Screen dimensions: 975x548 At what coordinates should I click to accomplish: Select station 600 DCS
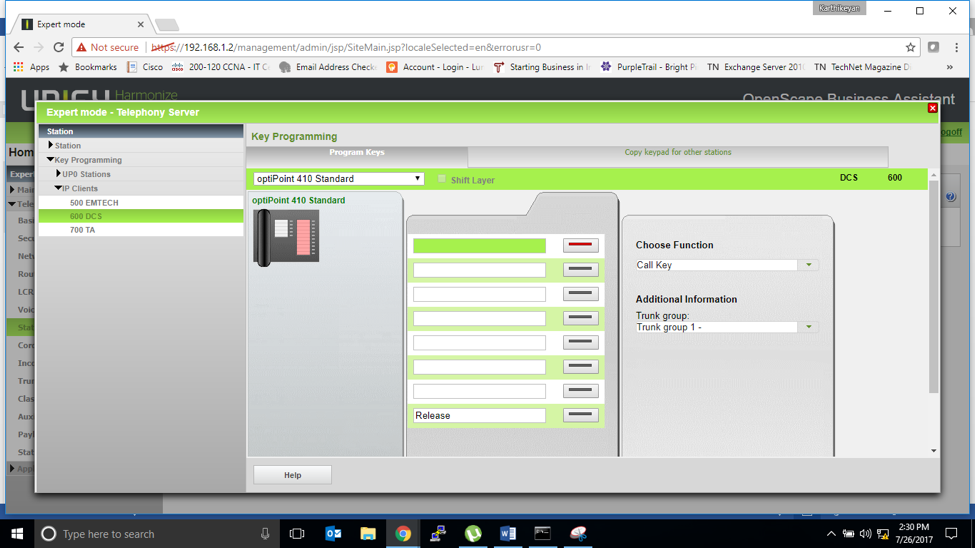(x=141, y=216)
